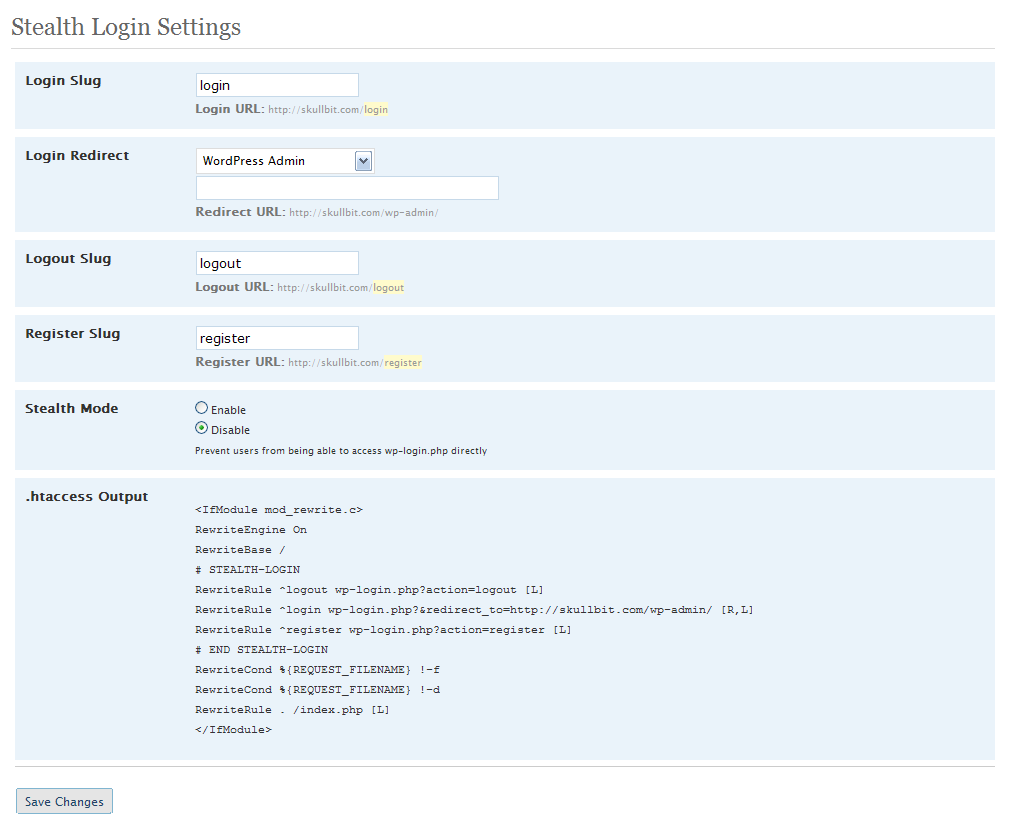Click the RewriteCond REQUEST_FILENAME !-d line
Screen dimensions: 1022x821
(317, 690)
